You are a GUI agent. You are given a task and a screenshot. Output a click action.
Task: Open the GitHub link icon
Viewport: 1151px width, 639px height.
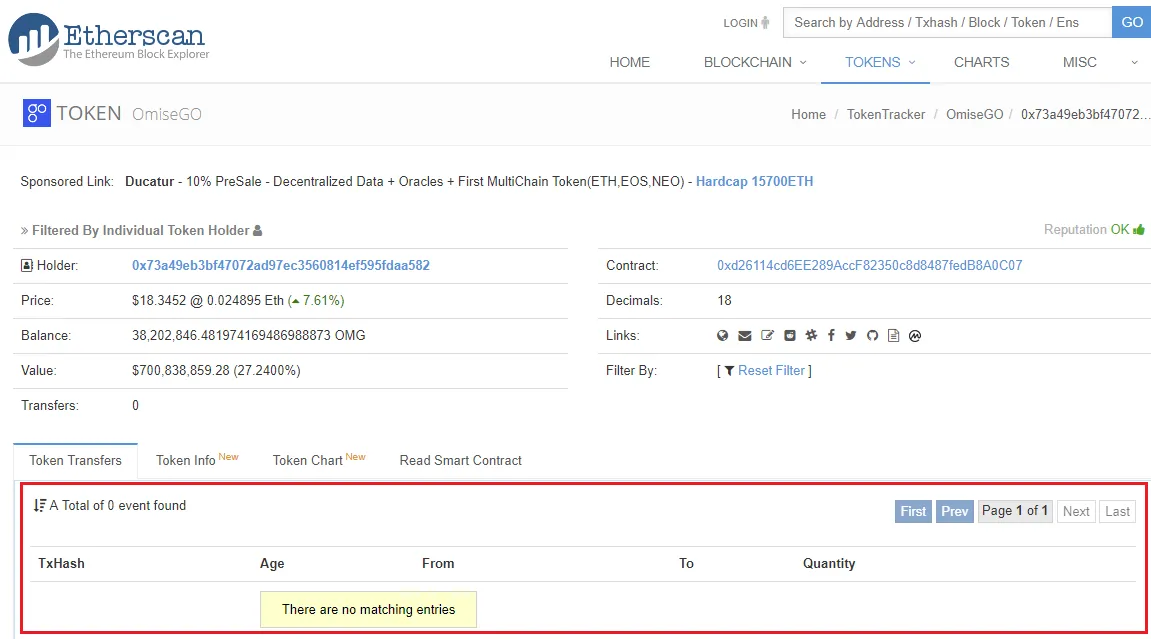[x=872, y=335]
